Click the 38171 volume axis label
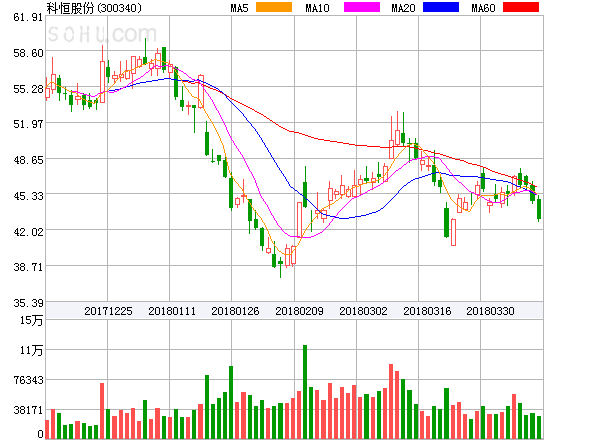 coord(28,410)
